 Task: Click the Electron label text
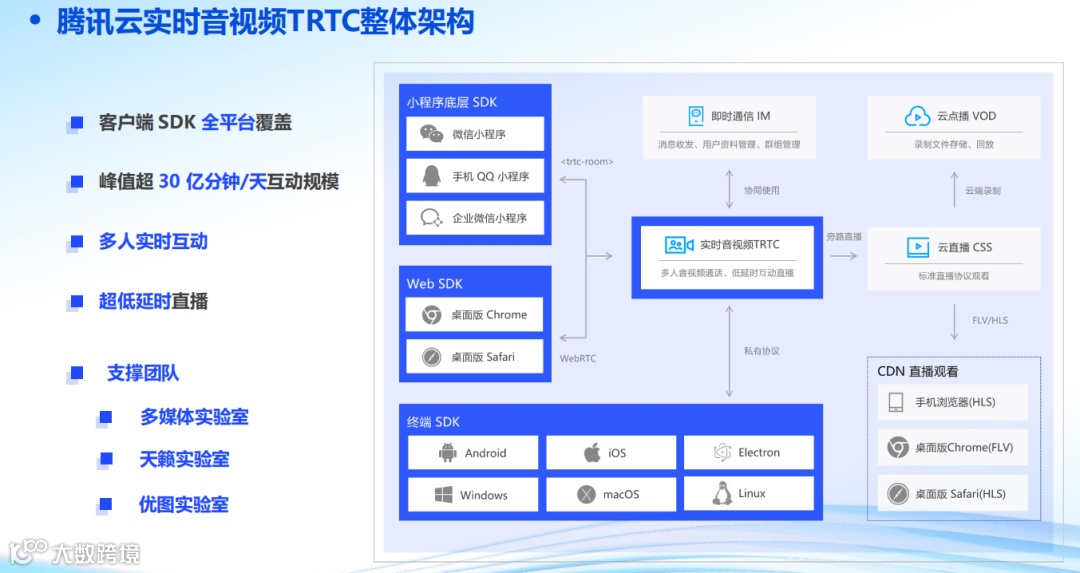coord(759,452)
